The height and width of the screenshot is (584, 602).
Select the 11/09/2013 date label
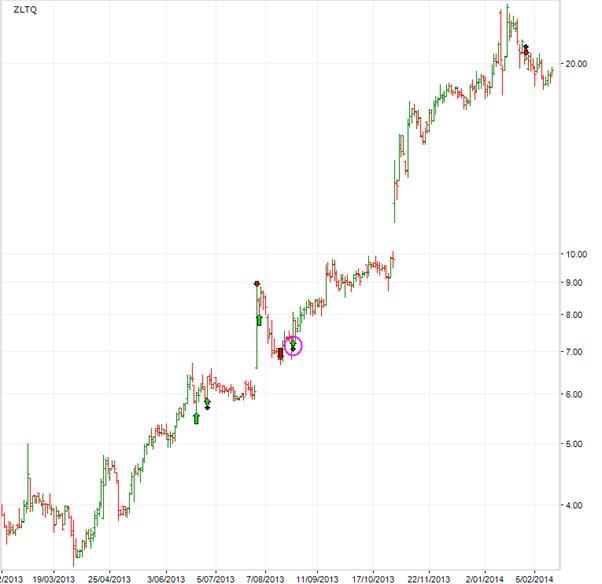click(318, 579)
